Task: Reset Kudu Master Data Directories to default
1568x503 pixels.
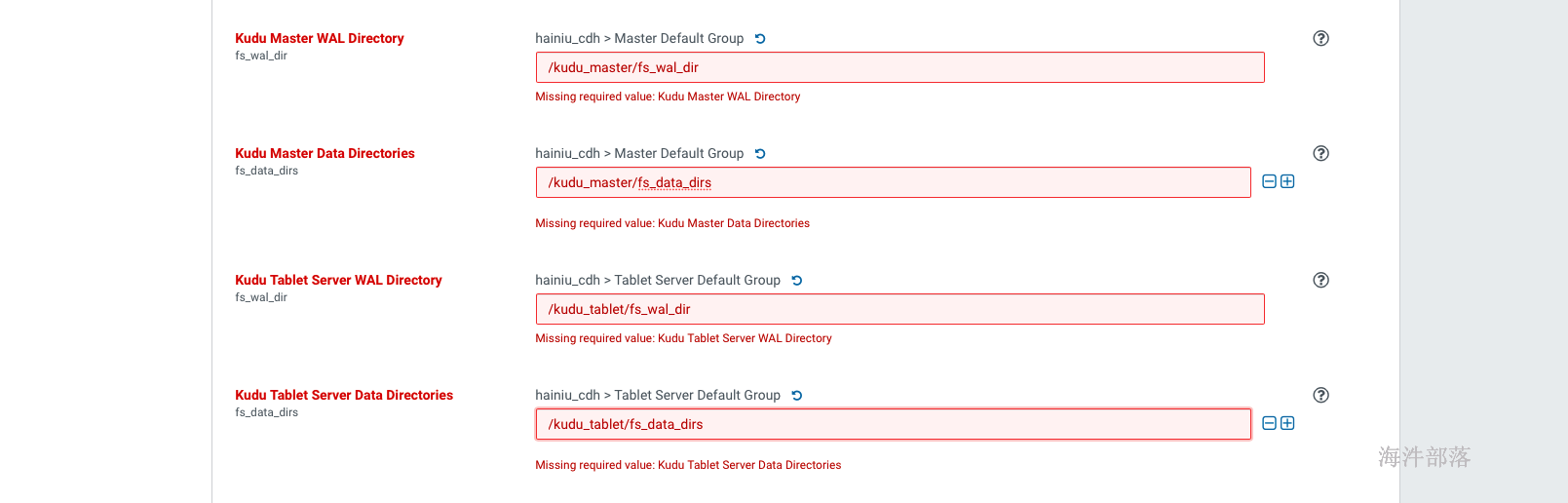Action: tap(760, 154)
